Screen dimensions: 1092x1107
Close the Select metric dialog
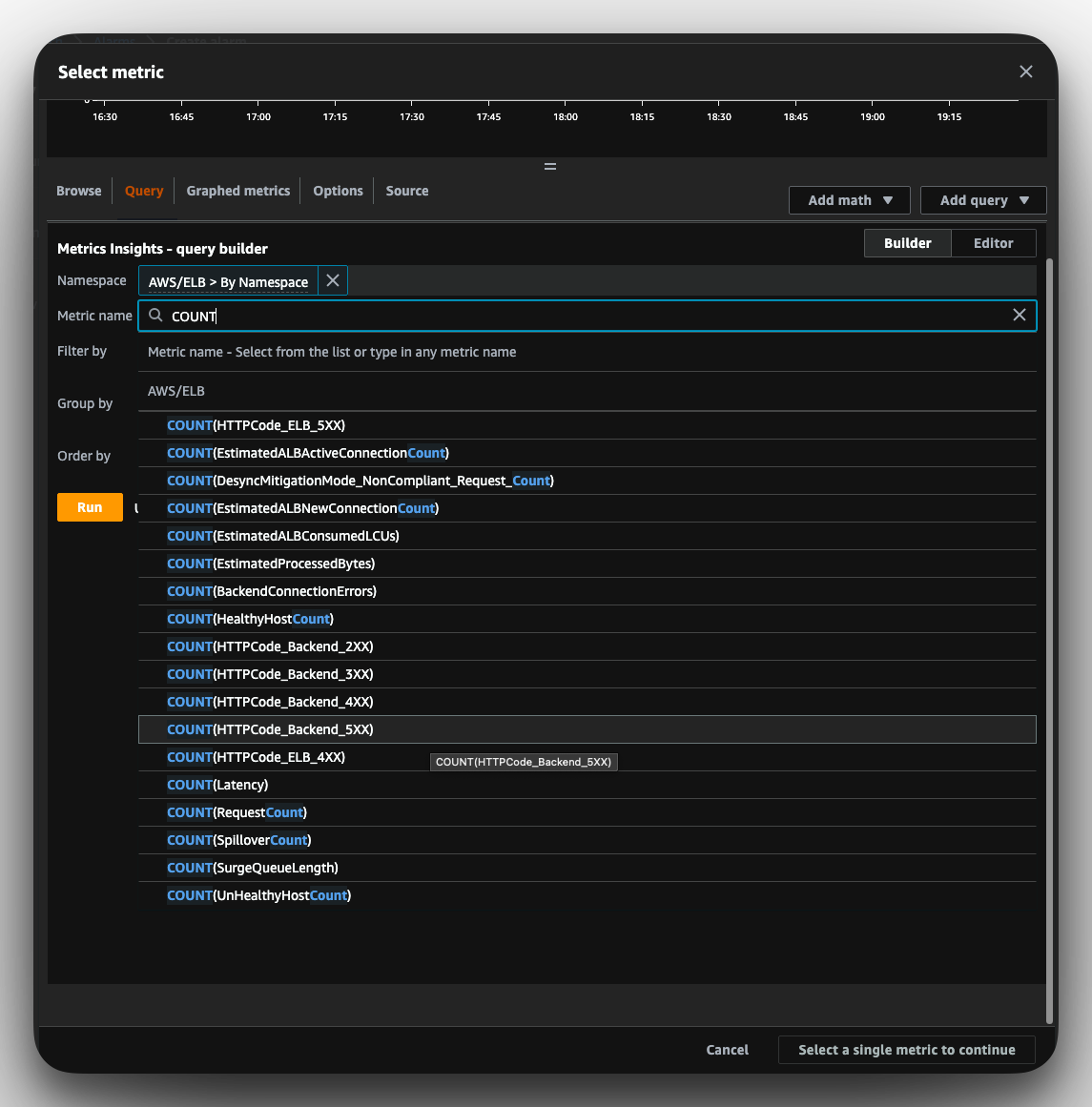(x=1025, y=72)
